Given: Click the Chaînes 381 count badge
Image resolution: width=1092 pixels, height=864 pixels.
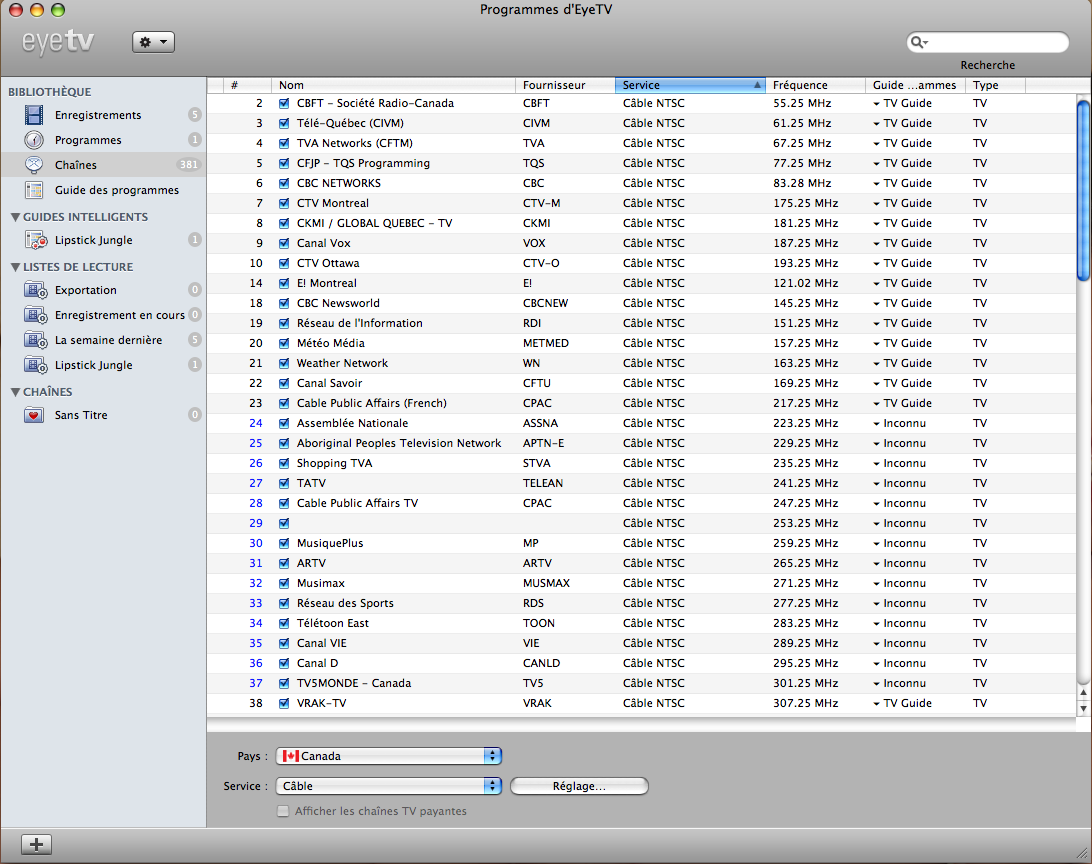Looking at the screenshot, I should click(x=189, y=165).
